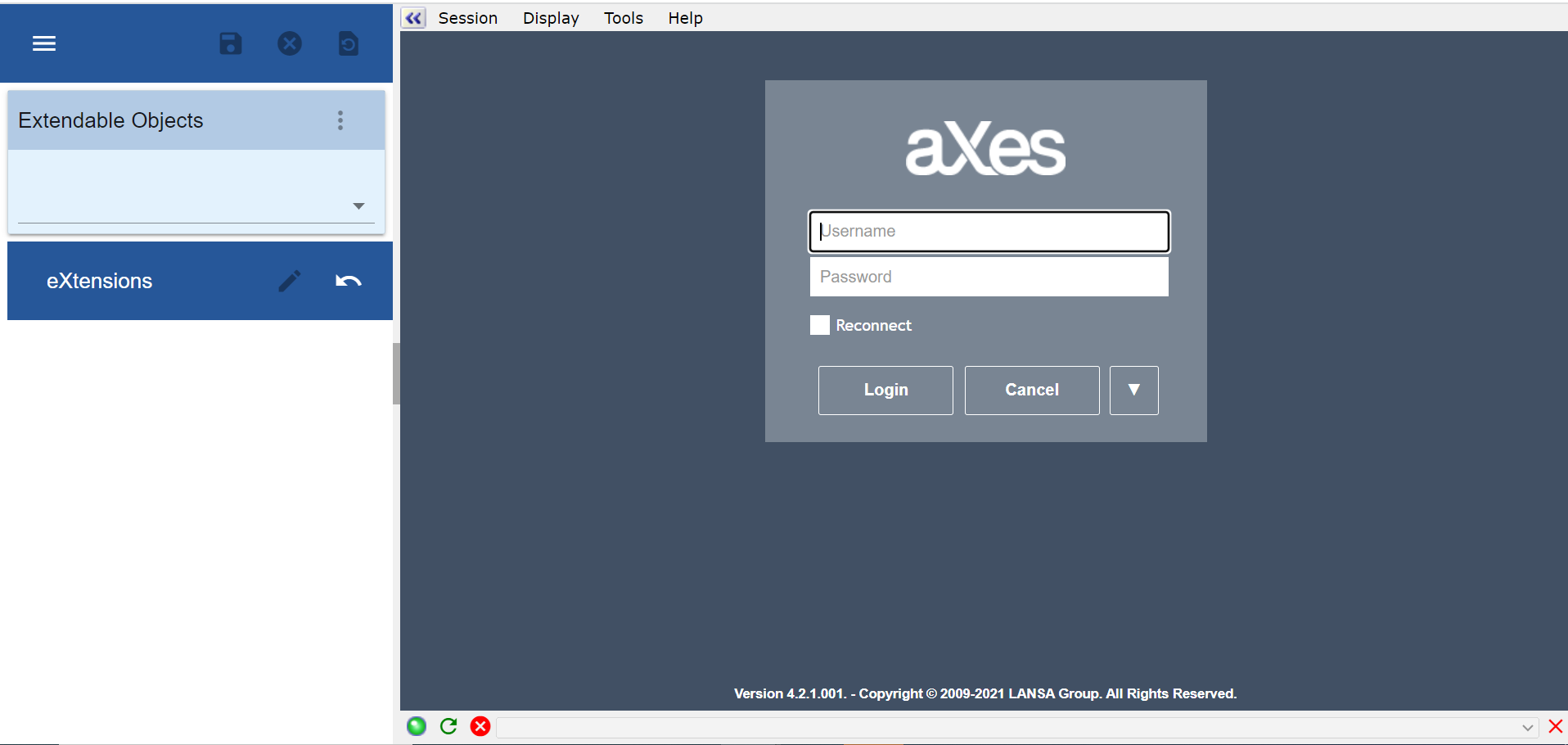Expand the Extendable Objects dropdown
This screenshot has width=1568, height=745.
[x=358, y=206]
